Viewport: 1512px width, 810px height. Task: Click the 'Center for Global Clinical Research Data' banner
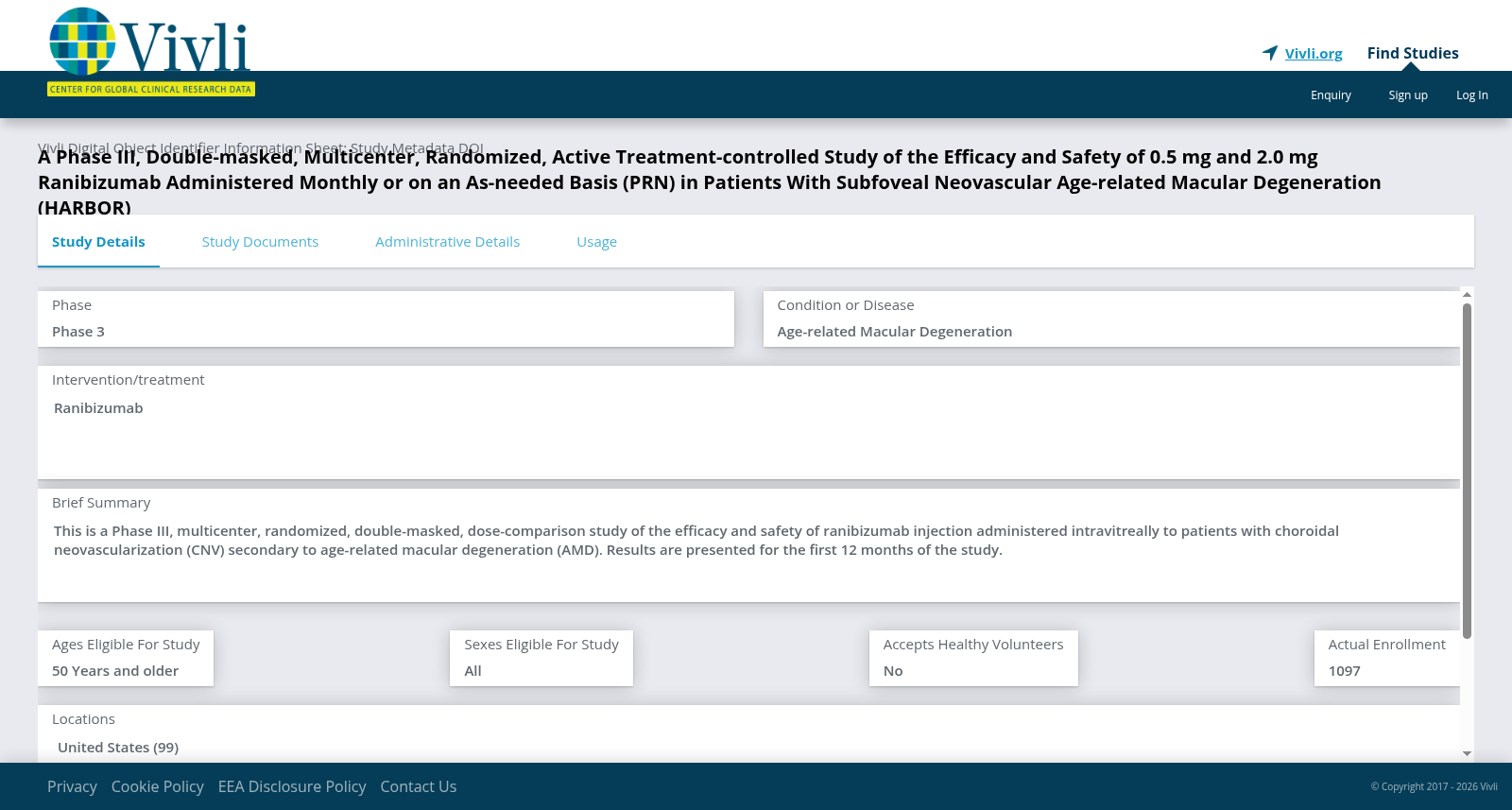coord(151,90)
